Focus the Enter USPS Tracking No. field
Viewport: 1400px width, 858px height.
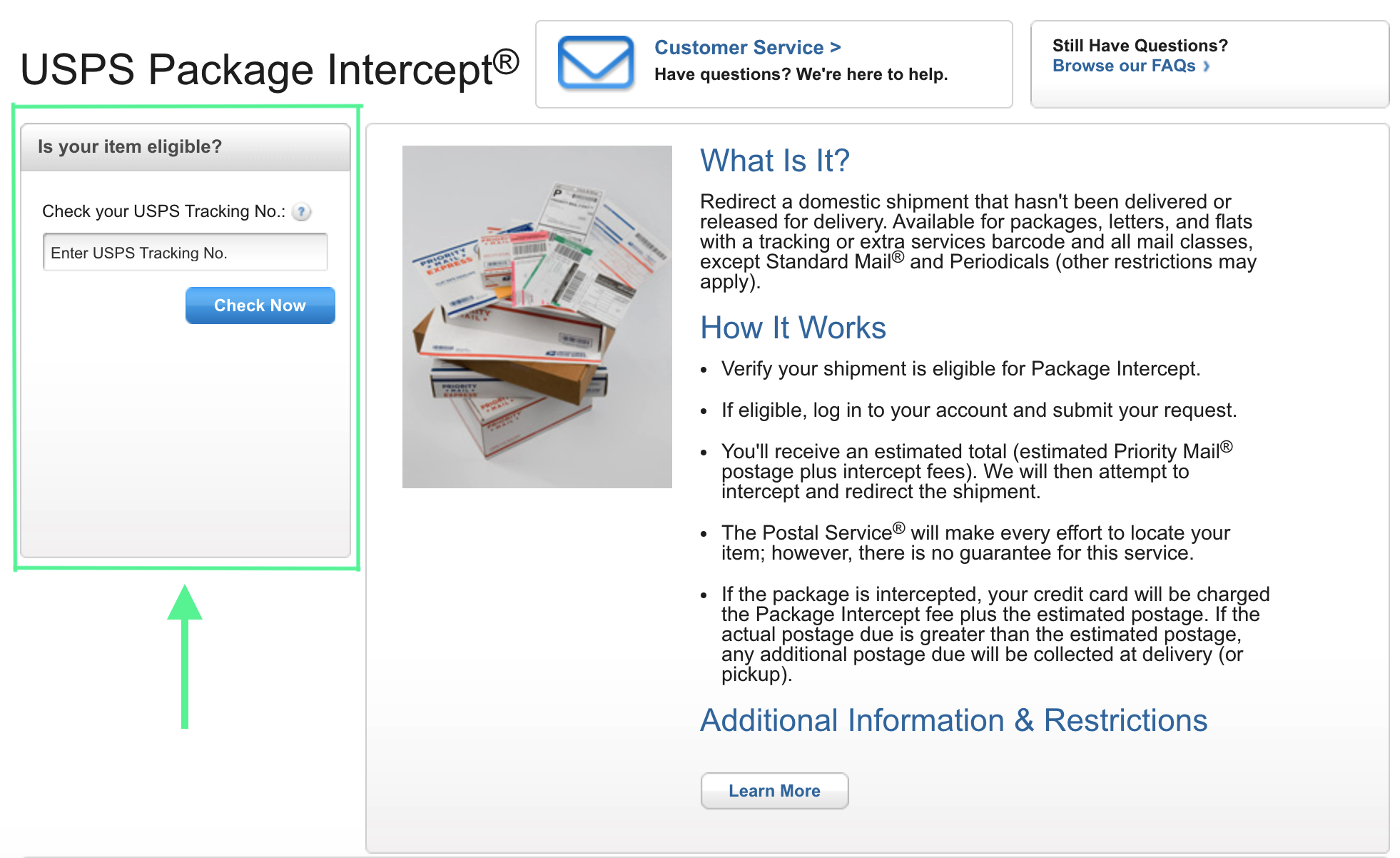(186, 253)
